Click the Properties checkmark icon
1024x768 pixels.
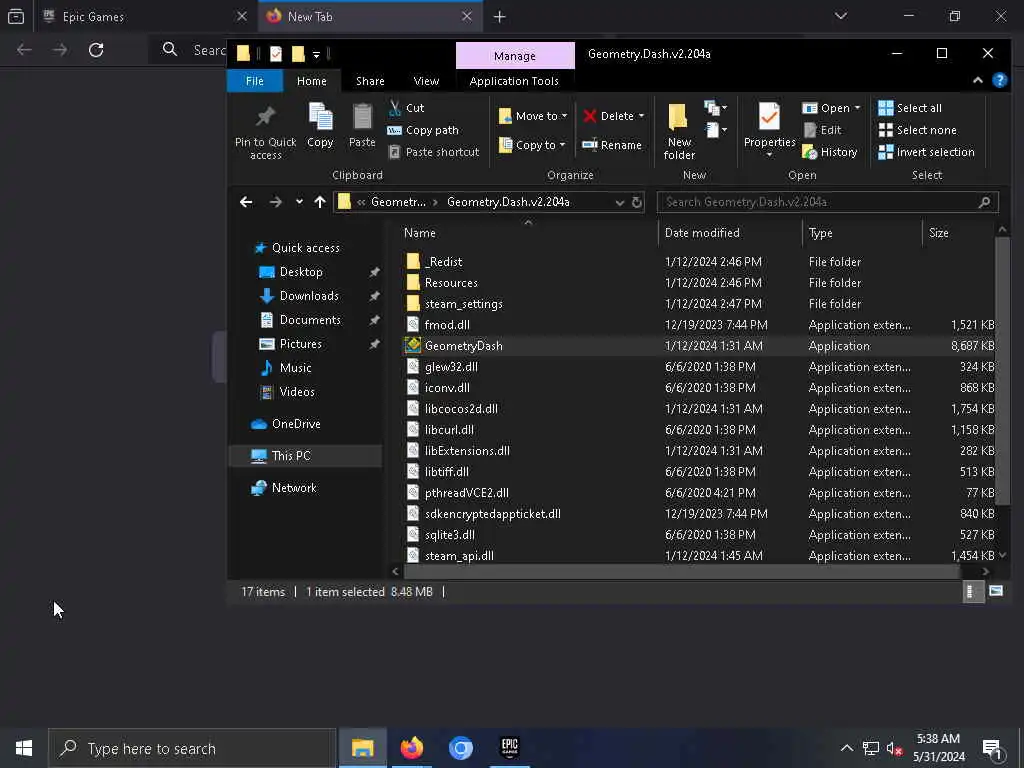tap(769, 118)
